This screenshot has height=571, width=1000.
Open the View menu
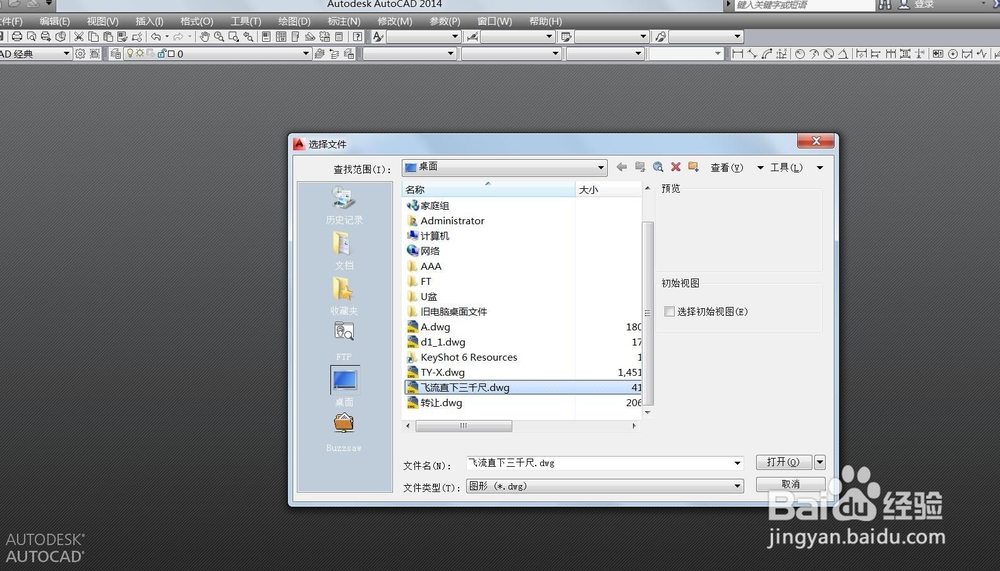(x=103, y=21)
